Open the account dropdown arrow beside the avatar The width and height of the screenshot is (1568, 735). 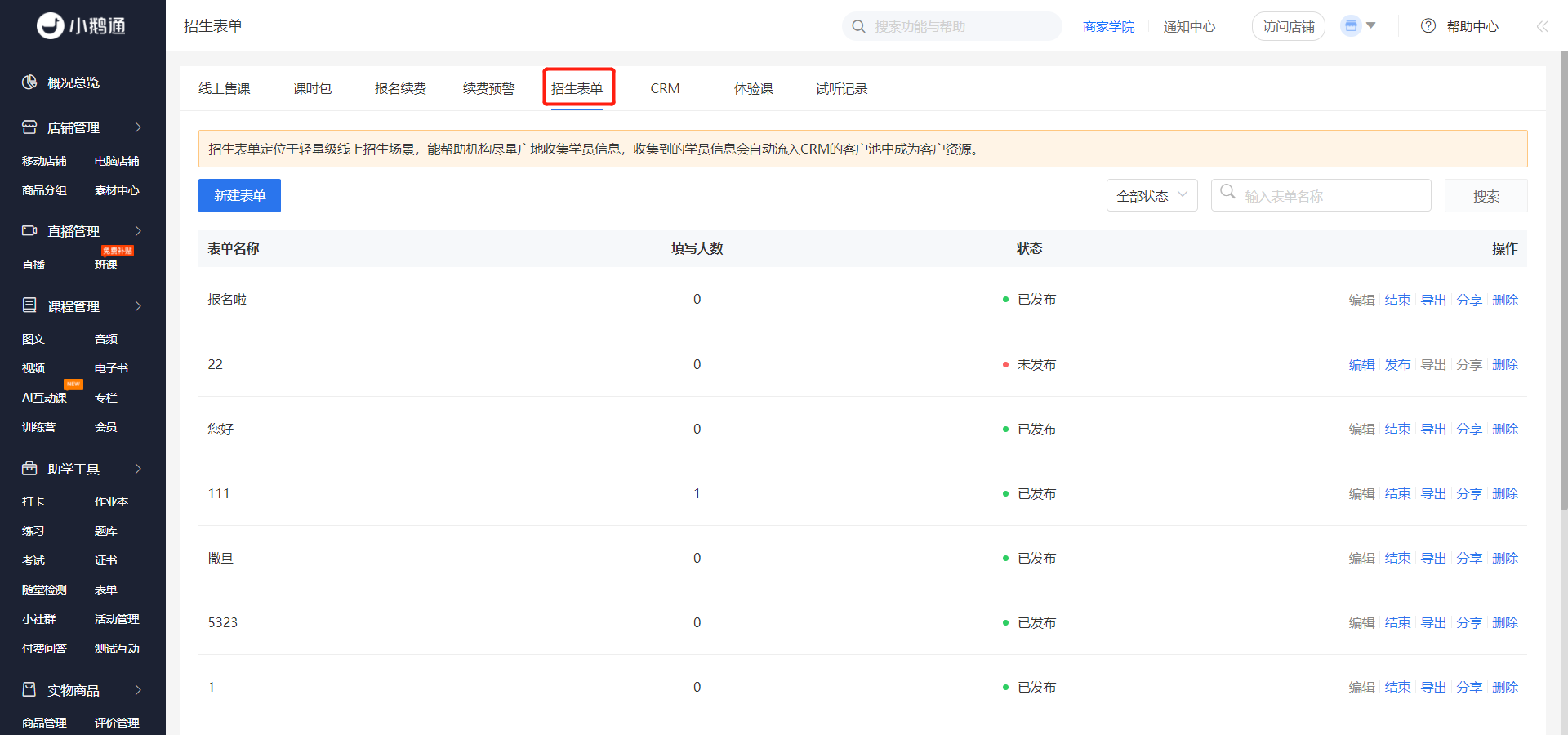(x=1371, y=25)
